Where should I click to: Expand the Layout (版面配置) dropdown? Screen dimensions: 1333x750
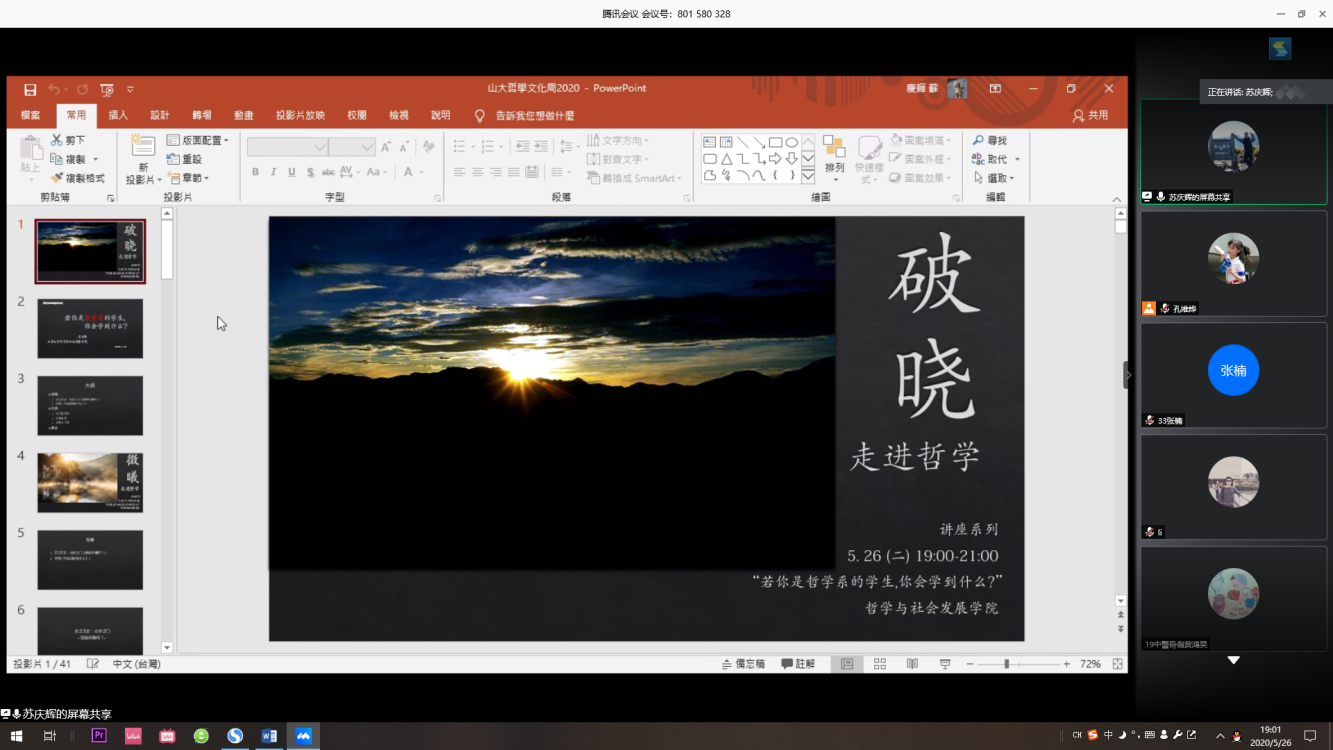click(x=198, y=141)
